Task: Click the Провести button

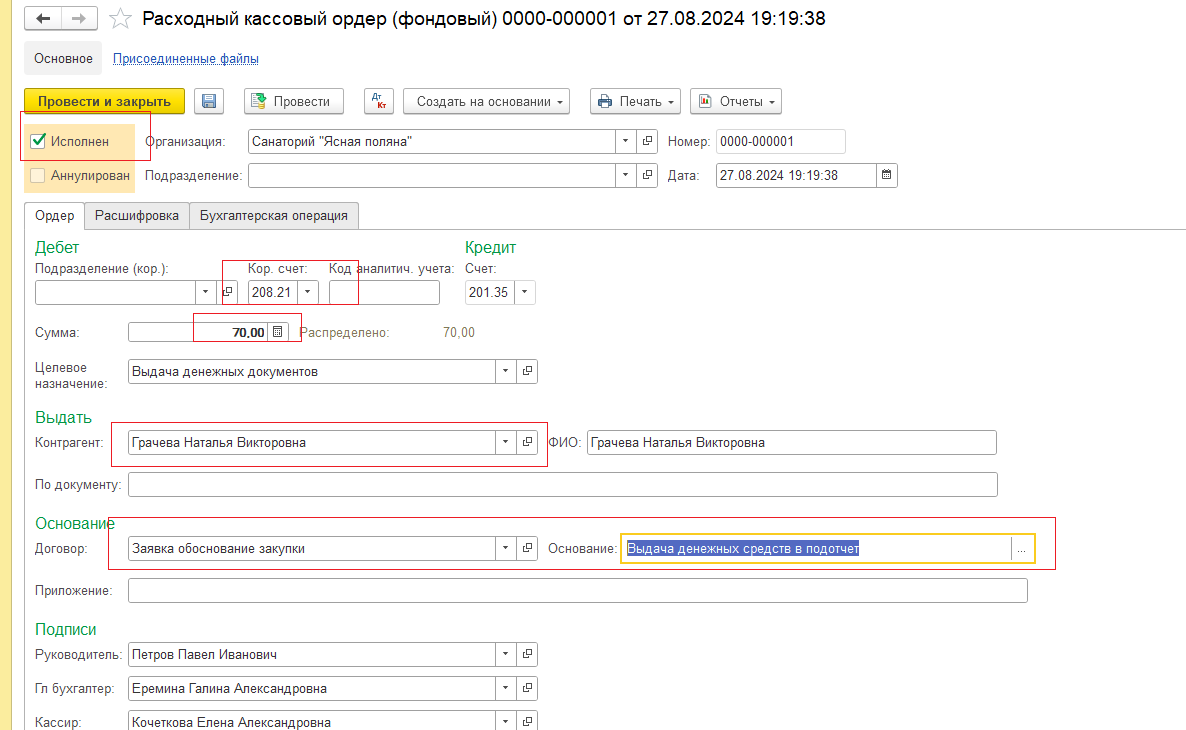Action: pyautogui.click(x=293, y=101)
